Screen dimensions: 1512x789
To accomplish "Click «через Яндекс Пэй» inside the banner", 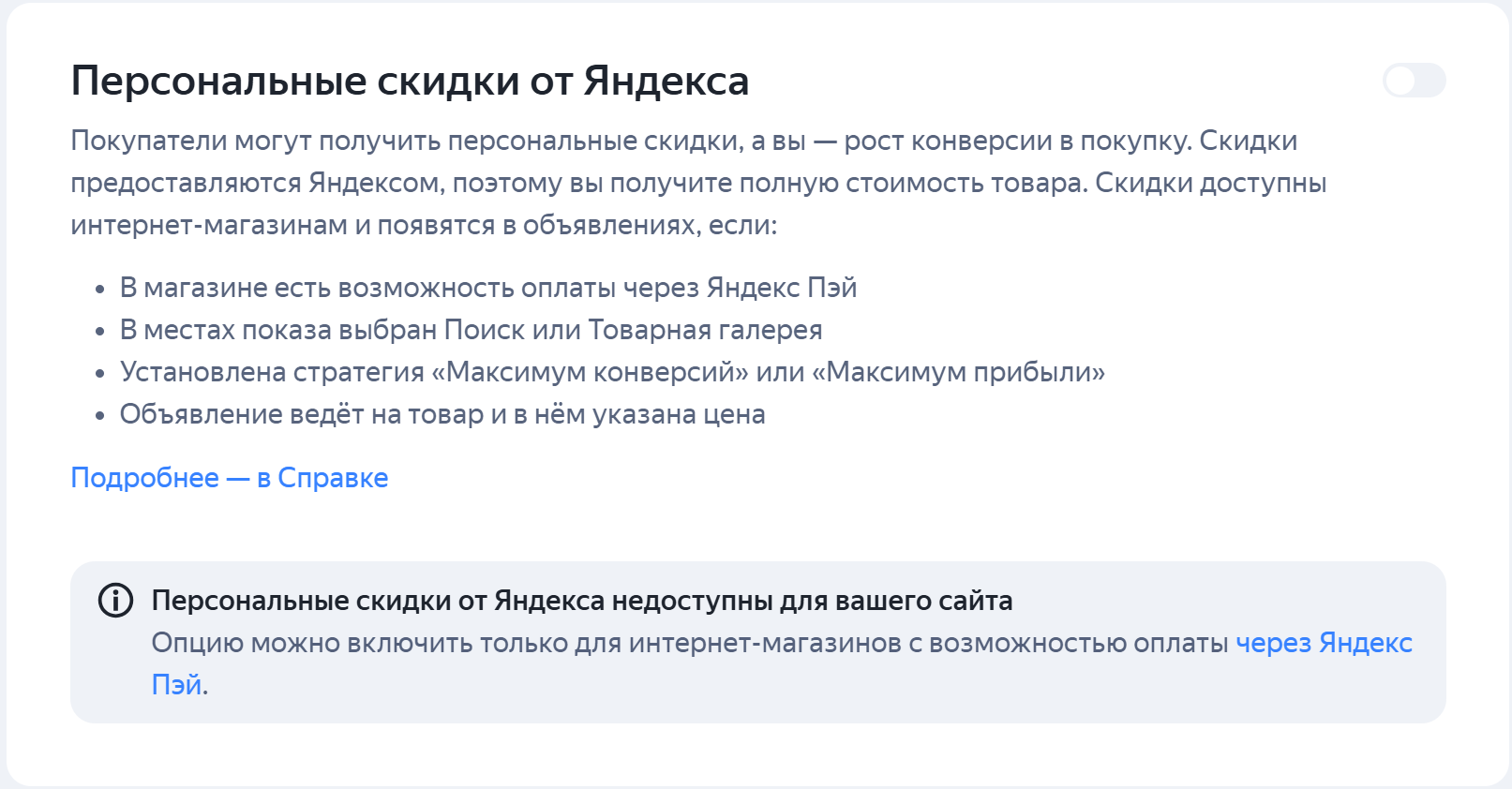I will 1322,643.
